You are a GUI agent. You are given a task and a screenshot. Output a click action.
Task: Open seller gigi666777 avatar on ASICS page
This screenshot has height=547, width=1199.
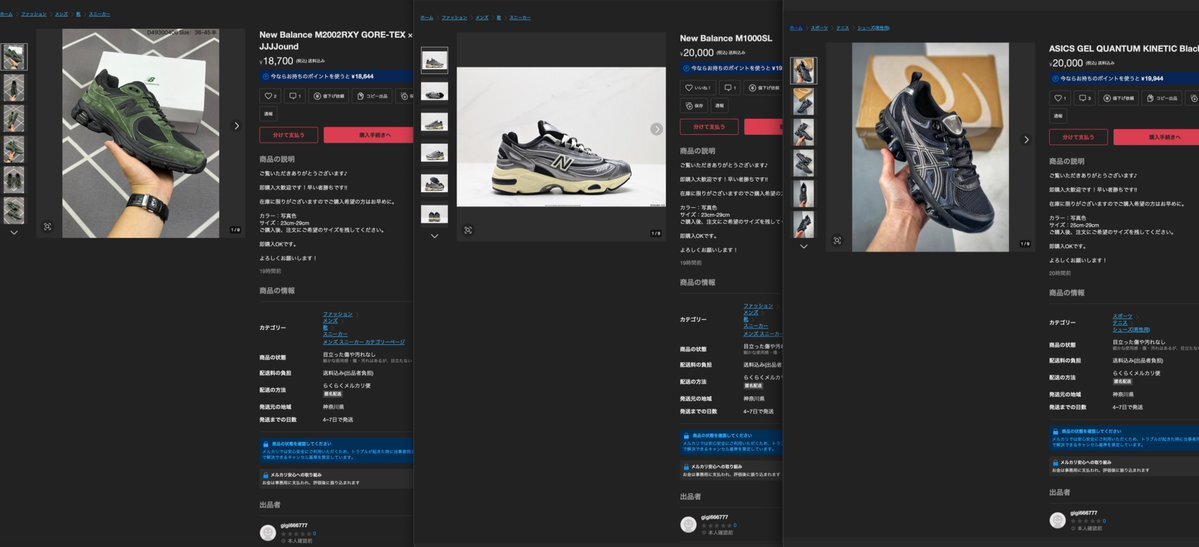[1058, 520]
